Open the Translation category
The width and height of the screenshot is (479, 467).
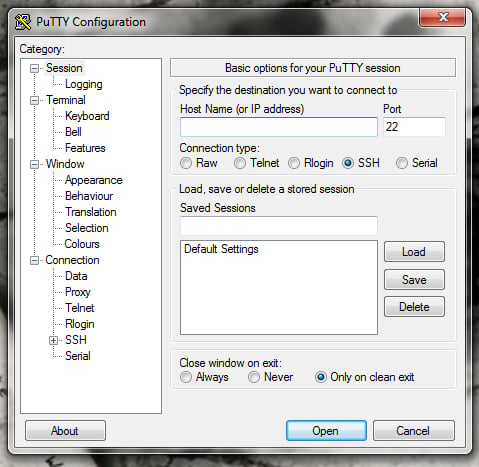pyautogui.click(x=91, y=212)
